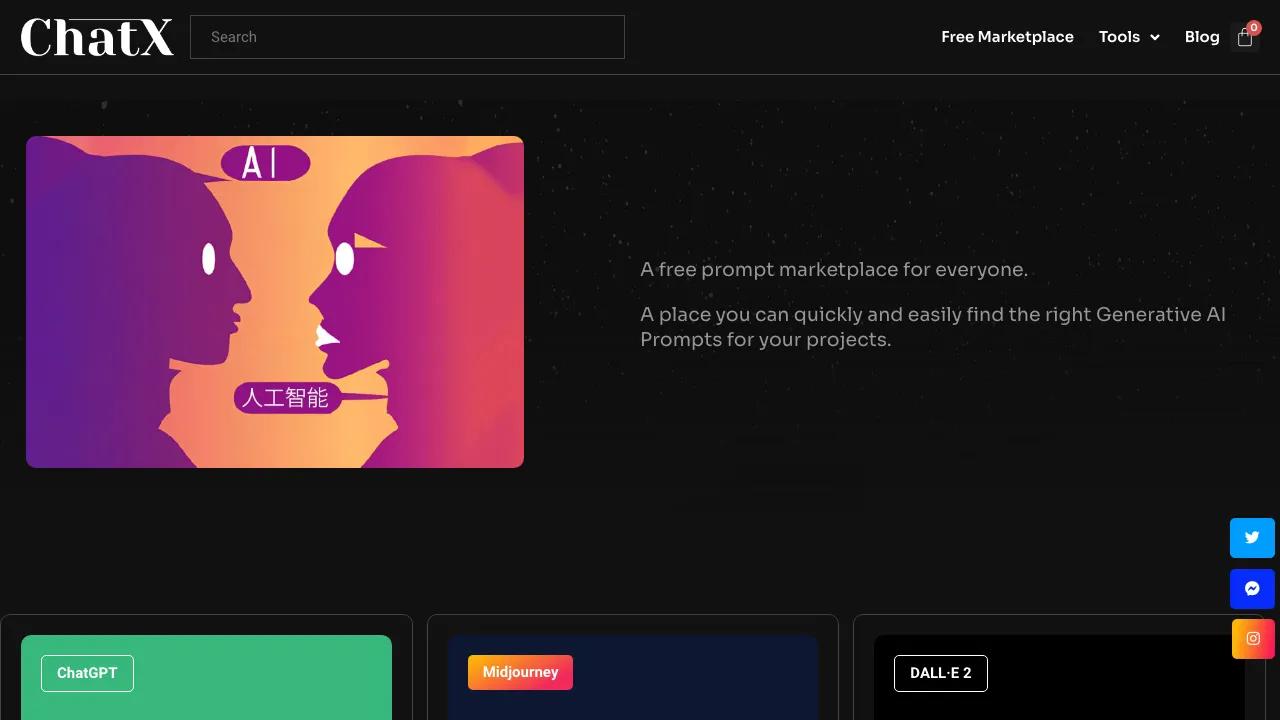Screen dimensions: 1280x720
Task: Select the Midjourney category tag
Action: pos(520,672)
